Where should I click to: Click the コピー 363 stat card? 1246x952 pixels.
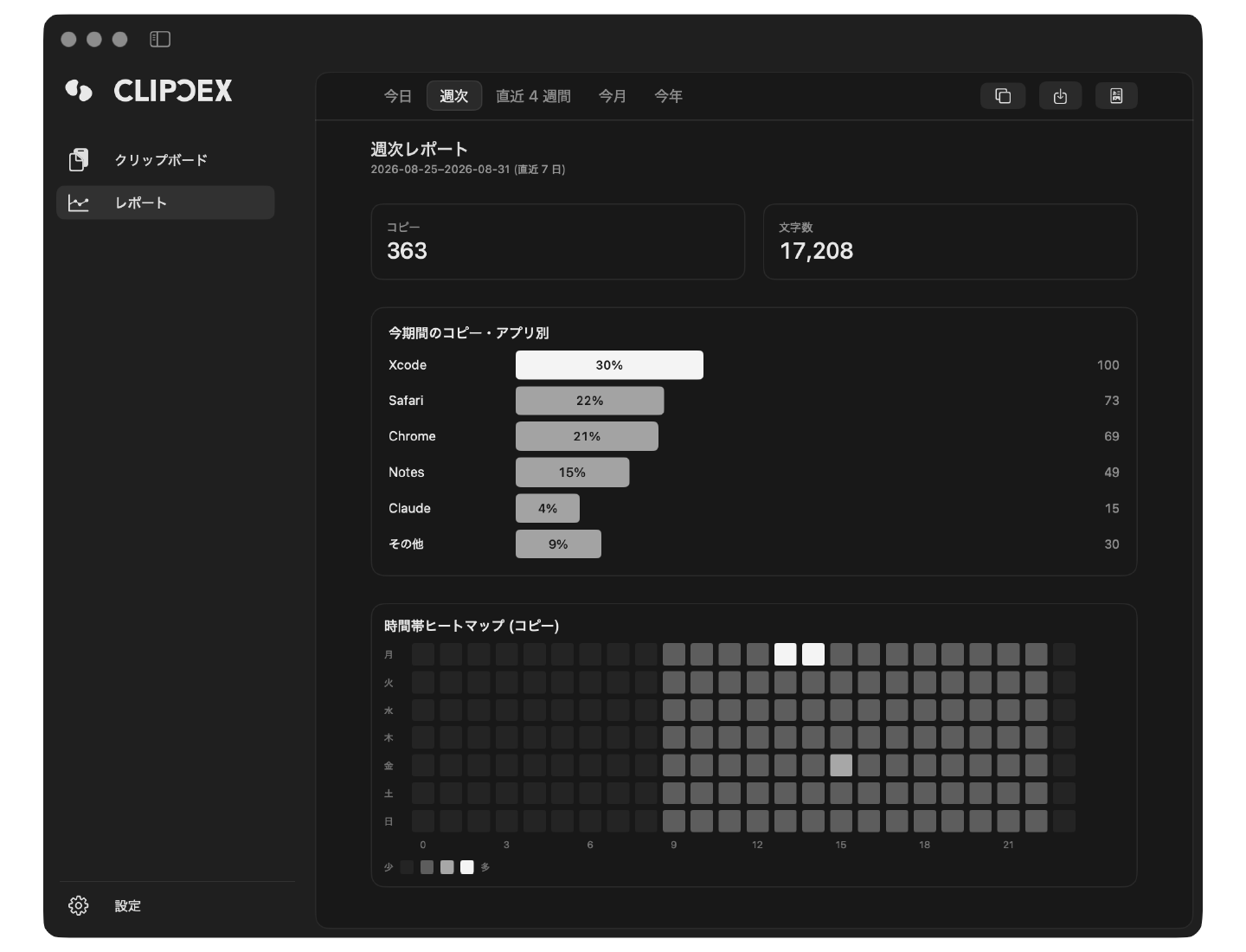click(x=558, y=241)
